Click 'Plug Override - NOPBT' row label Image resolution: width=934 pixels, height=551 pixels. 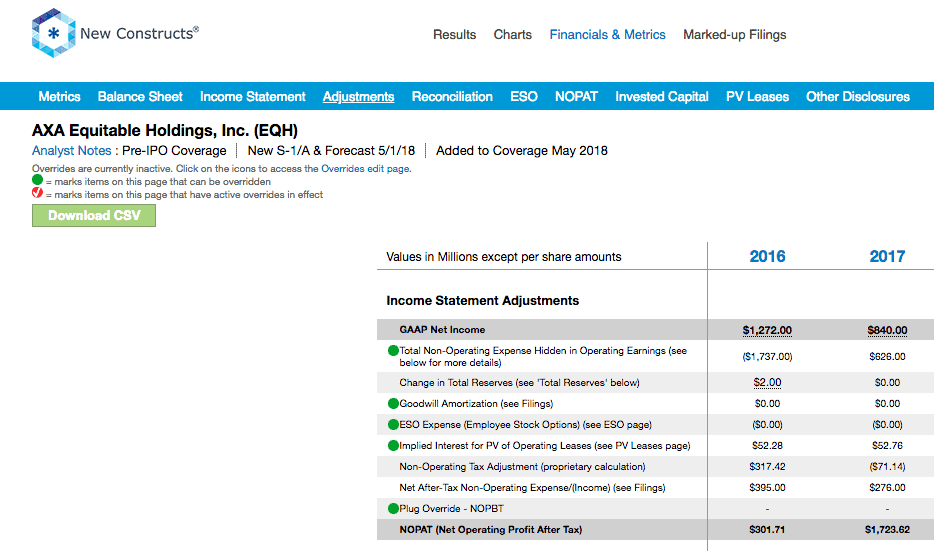452,509
